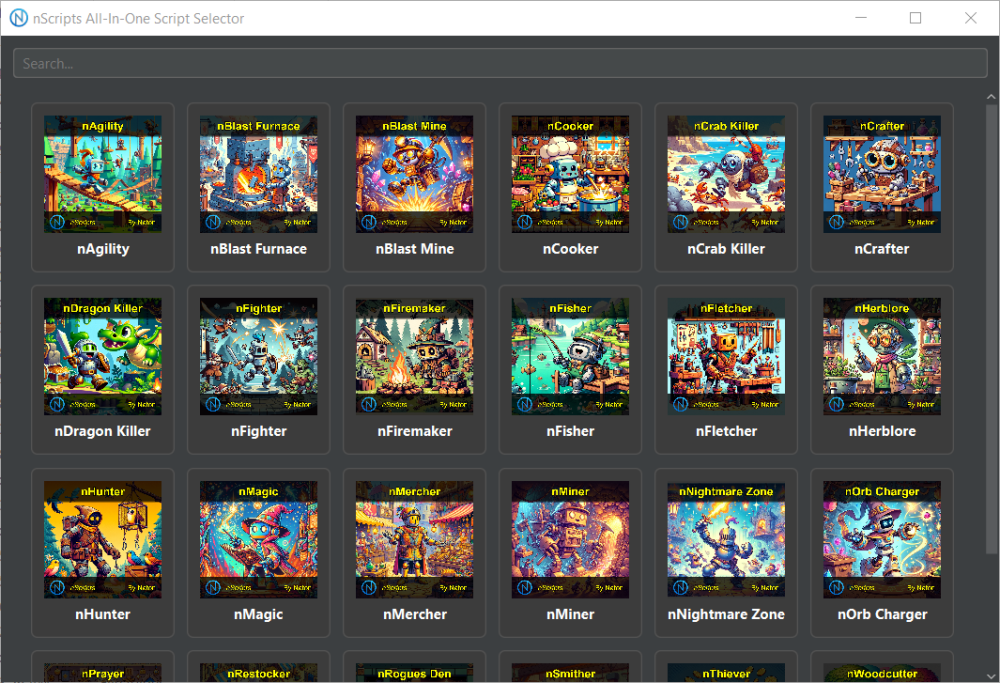Click the nBlast Furnace caption text

coord(258,249)
